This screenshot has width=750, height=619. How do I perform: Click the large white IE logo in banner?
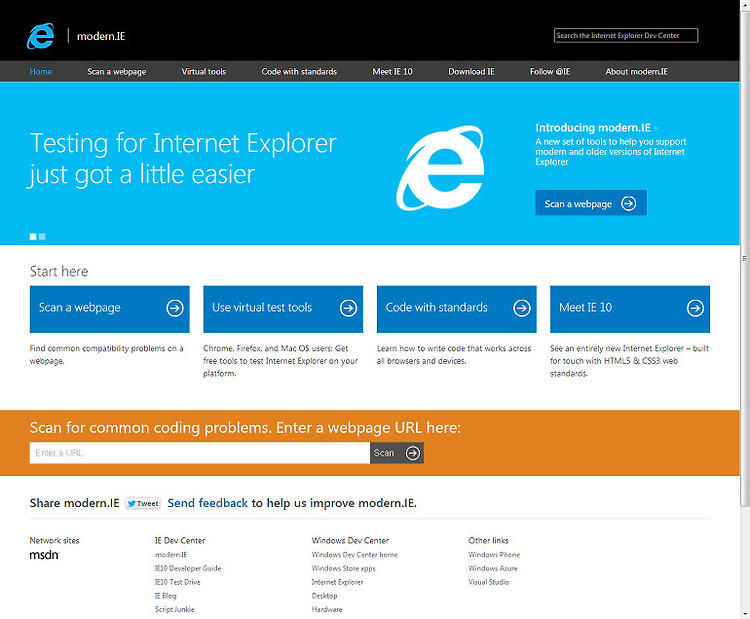[x=440, y=168]
